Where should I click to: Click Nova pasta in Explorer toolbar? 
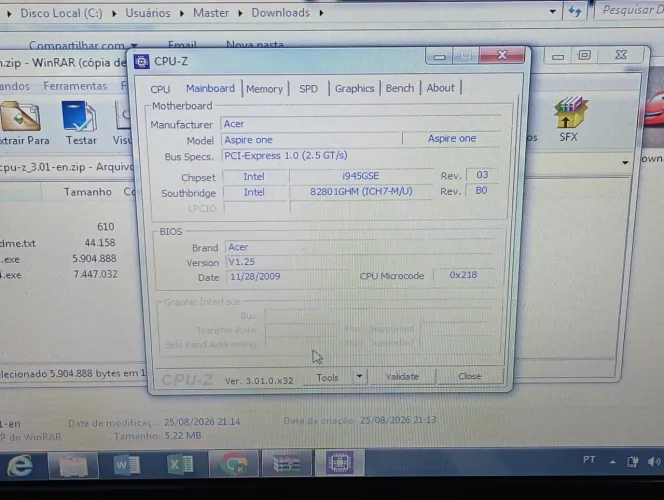tap(255, 44)
